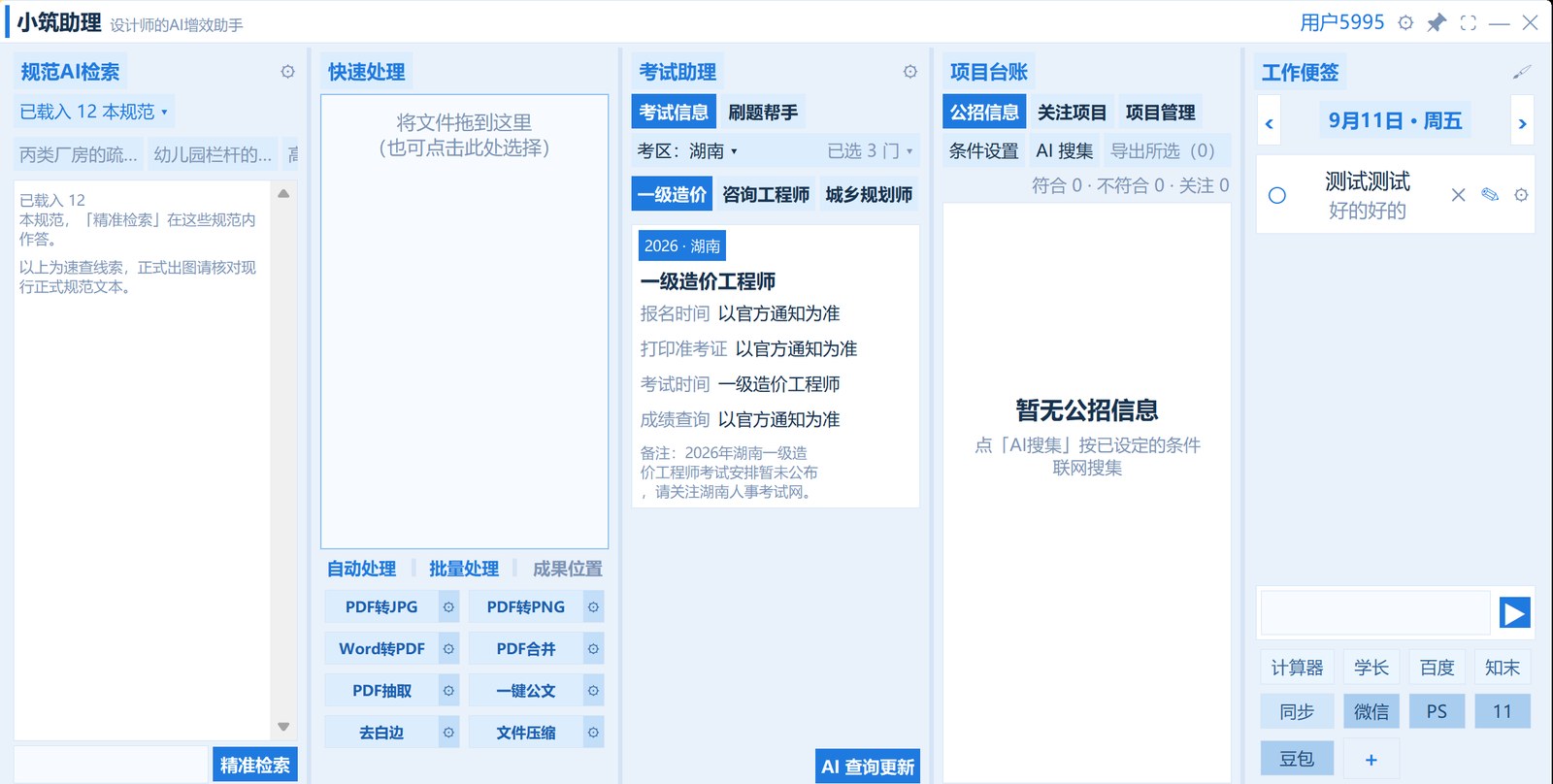Open 条件设置 in 项目台账
This screenshot has width=1553, height=784.
[x=984, y=151]
